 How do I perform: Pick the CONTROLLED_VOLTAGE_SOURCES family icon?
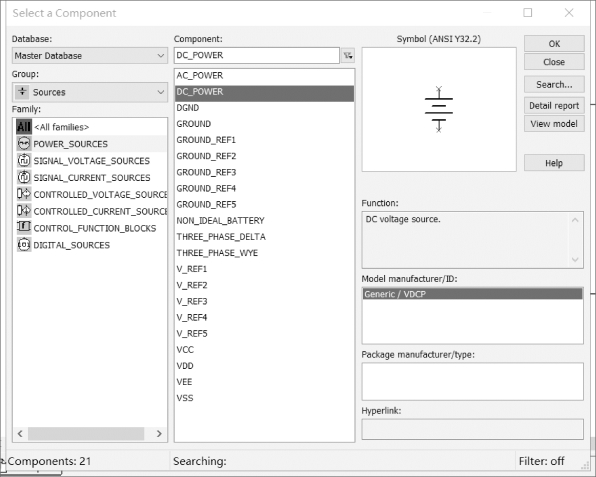point(24,194)
